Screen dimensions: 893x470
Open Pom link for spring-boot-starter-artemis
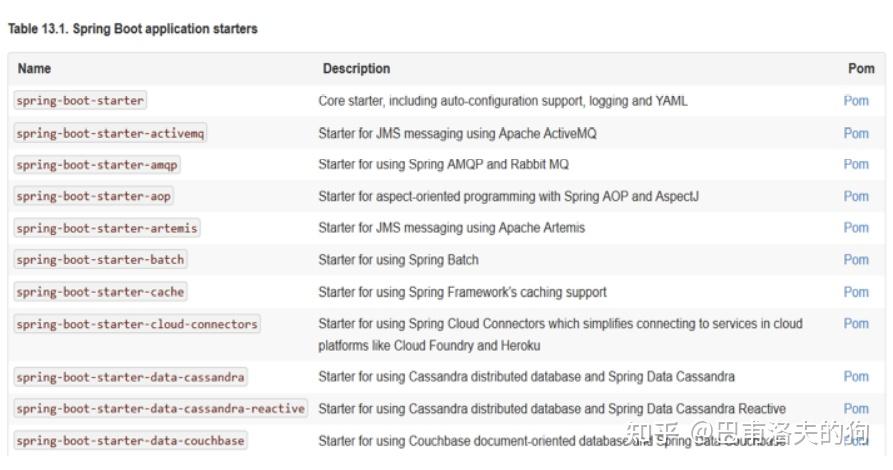(x=856, y=227)
